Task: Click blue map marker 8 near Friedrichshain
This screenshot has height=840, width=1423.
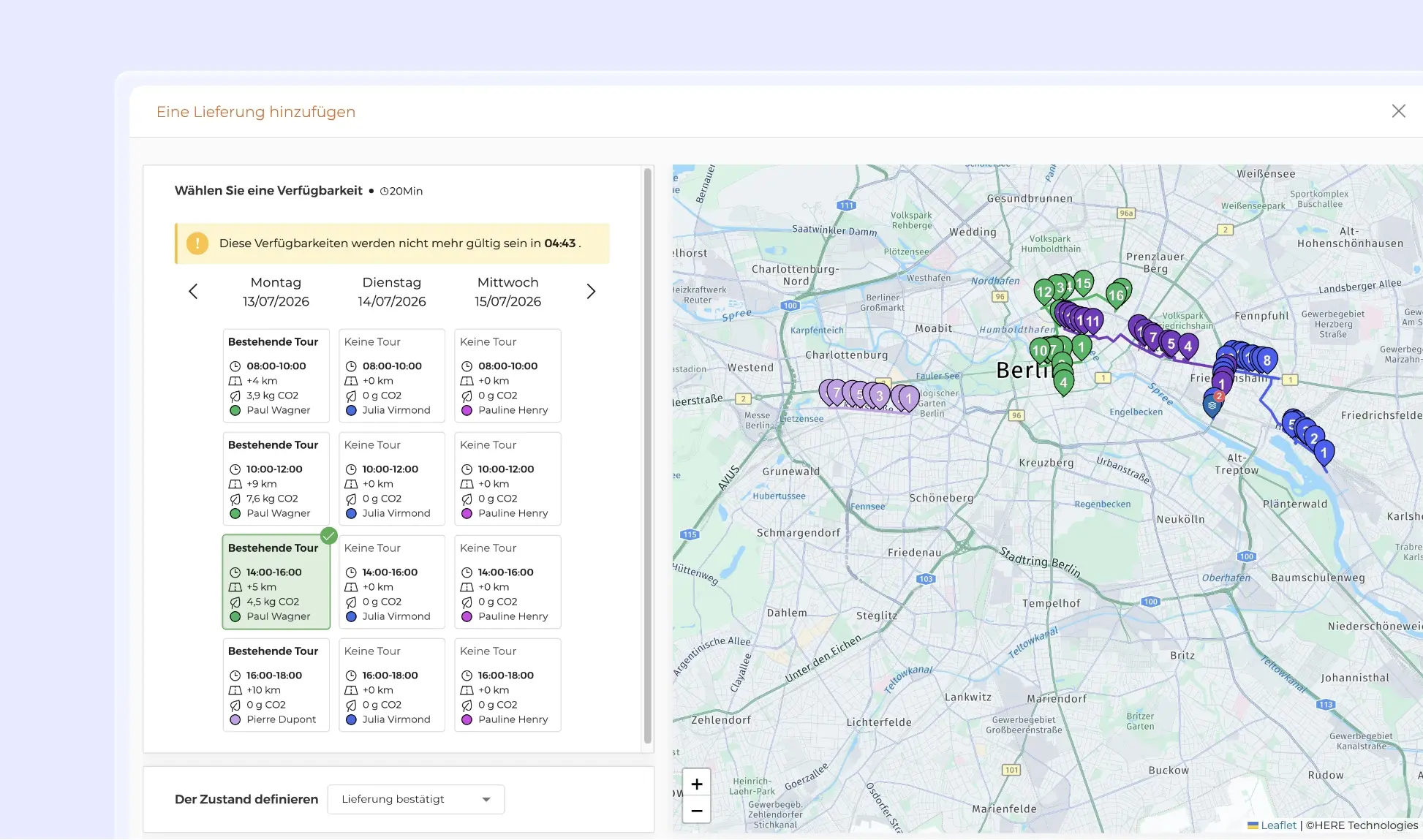Action: 1267,360
